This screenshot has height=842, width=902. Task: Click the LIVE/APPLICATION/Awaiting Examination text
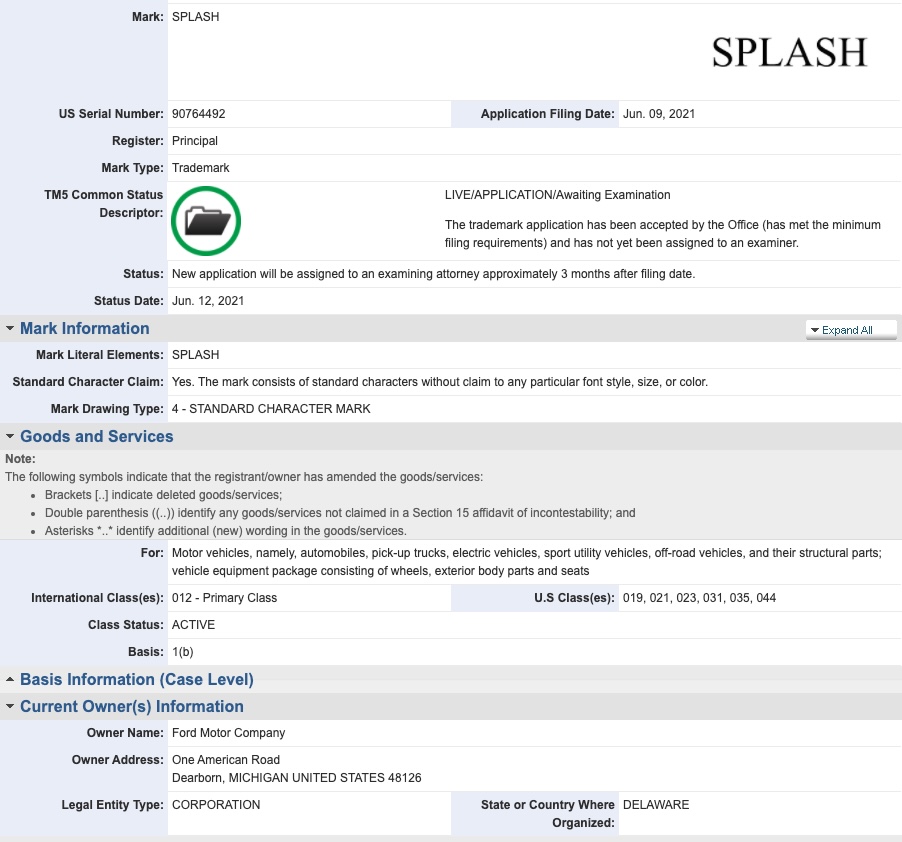coord(557,195)
